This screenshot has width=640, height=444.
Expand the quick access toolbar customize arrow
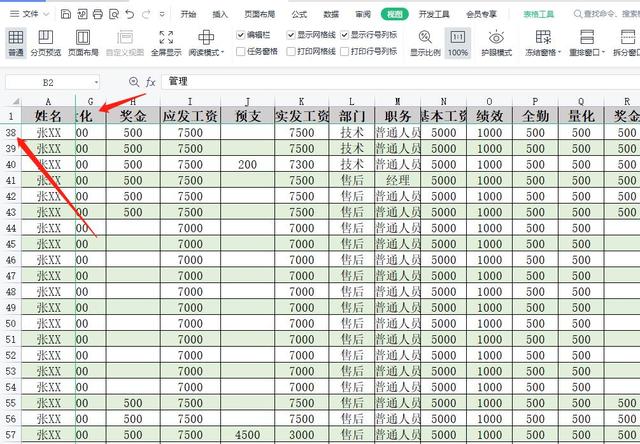[x=162, y=14]
